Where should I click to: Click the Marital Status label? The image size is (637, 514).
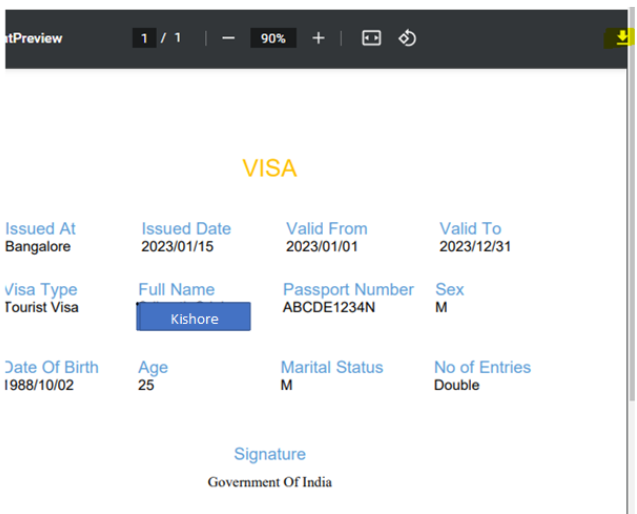tap(331, 367)
